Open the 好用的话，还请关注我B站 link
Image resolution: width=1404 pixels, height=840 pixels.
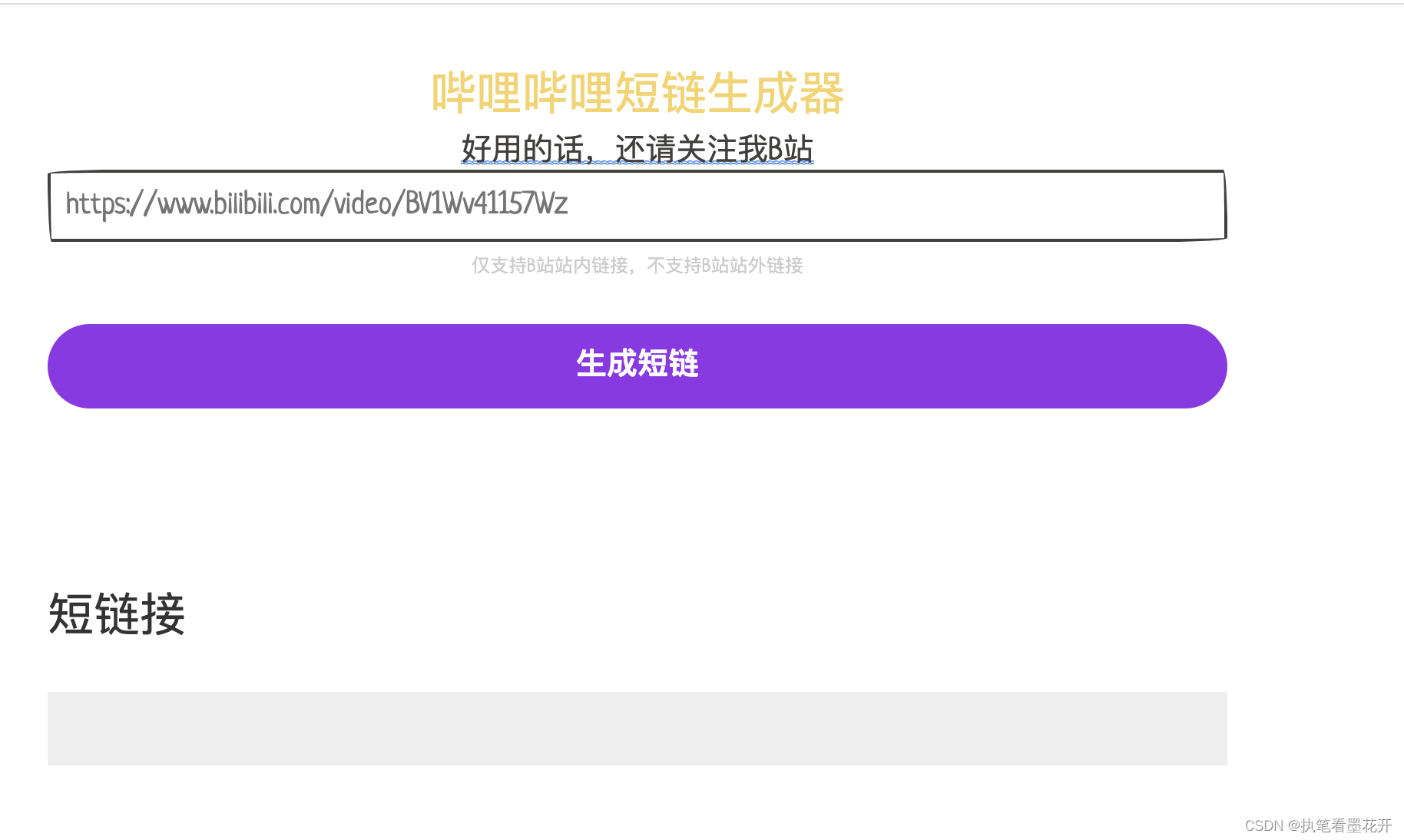click(637, 149)
